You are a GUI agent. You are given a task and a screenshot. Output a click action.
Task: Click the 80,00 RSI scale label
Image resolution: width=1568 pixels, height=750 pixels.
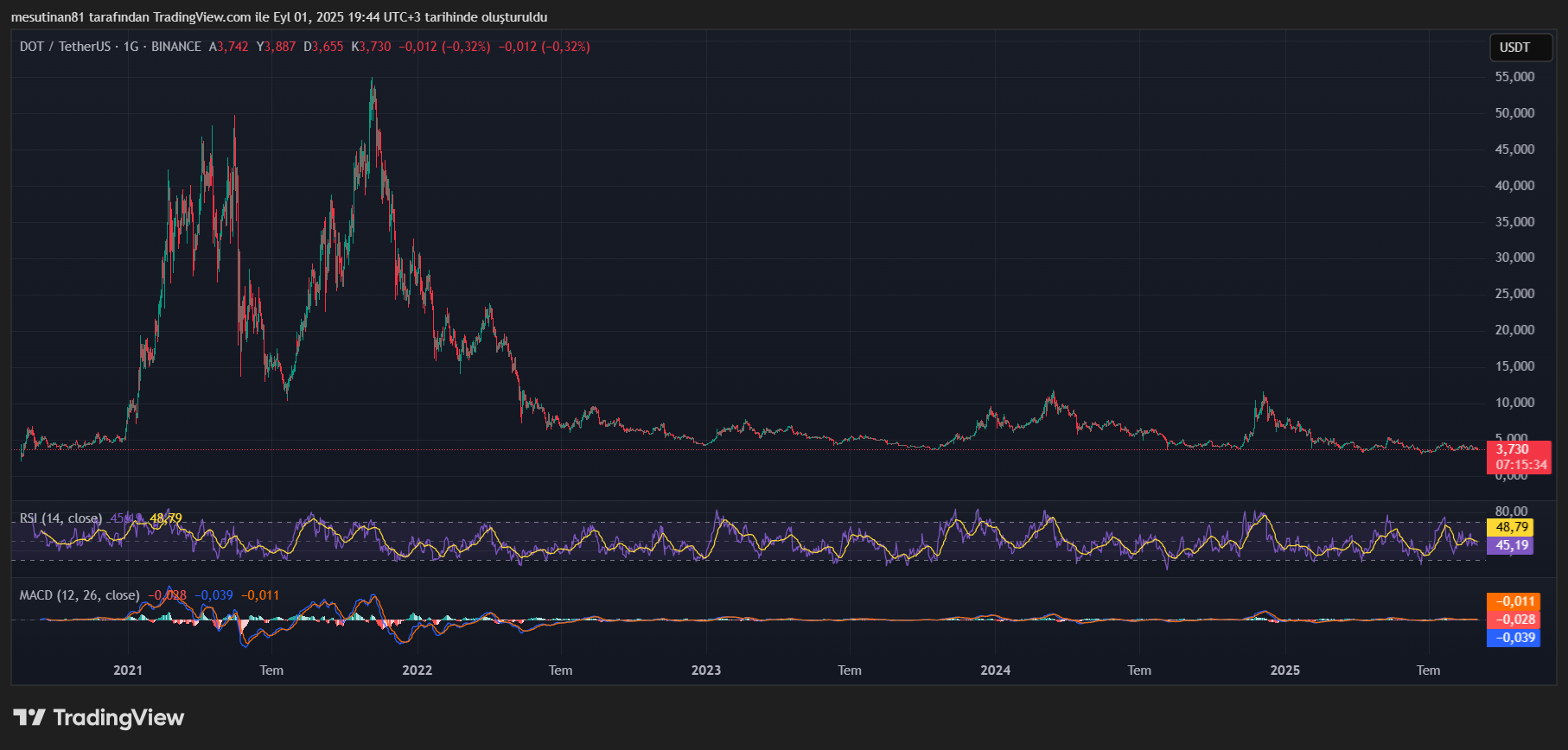tap(1512, 512)
